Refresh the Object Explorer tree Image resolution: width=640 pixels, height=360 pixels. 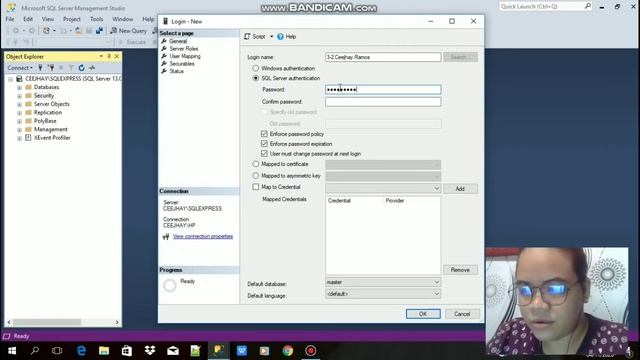[81, 68]
